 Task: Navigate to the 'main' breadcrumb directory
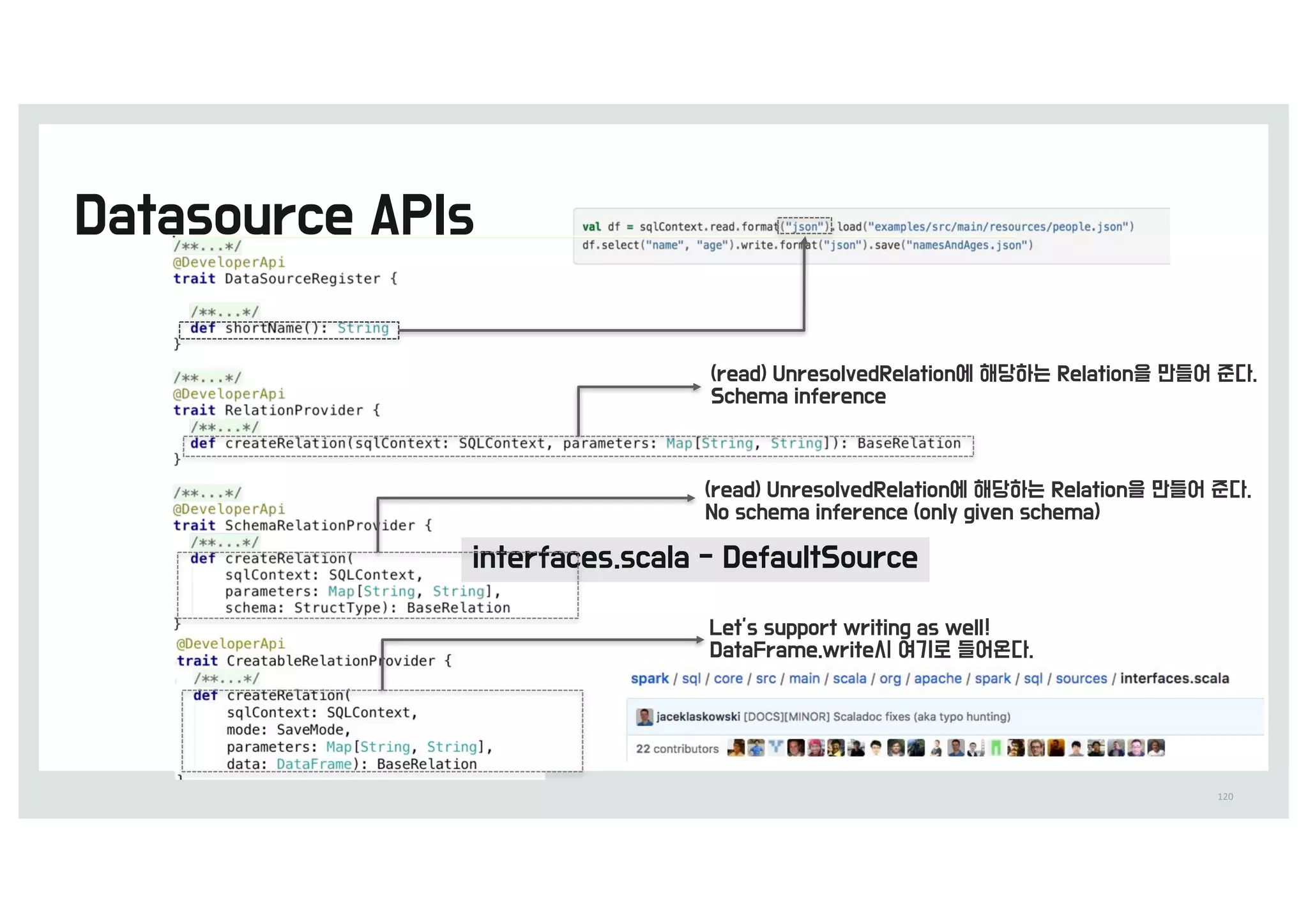pos(804,678)
